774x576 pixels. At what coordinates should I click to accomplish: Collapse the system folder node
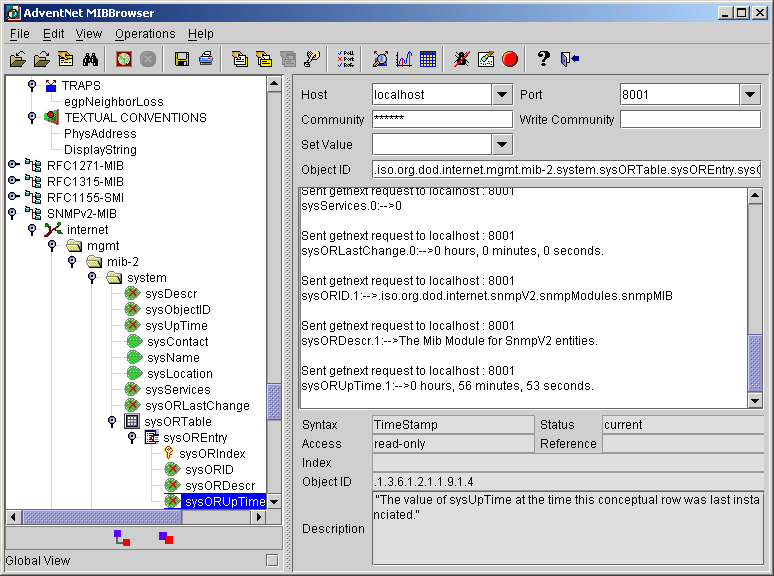click(x=92, y=277)
